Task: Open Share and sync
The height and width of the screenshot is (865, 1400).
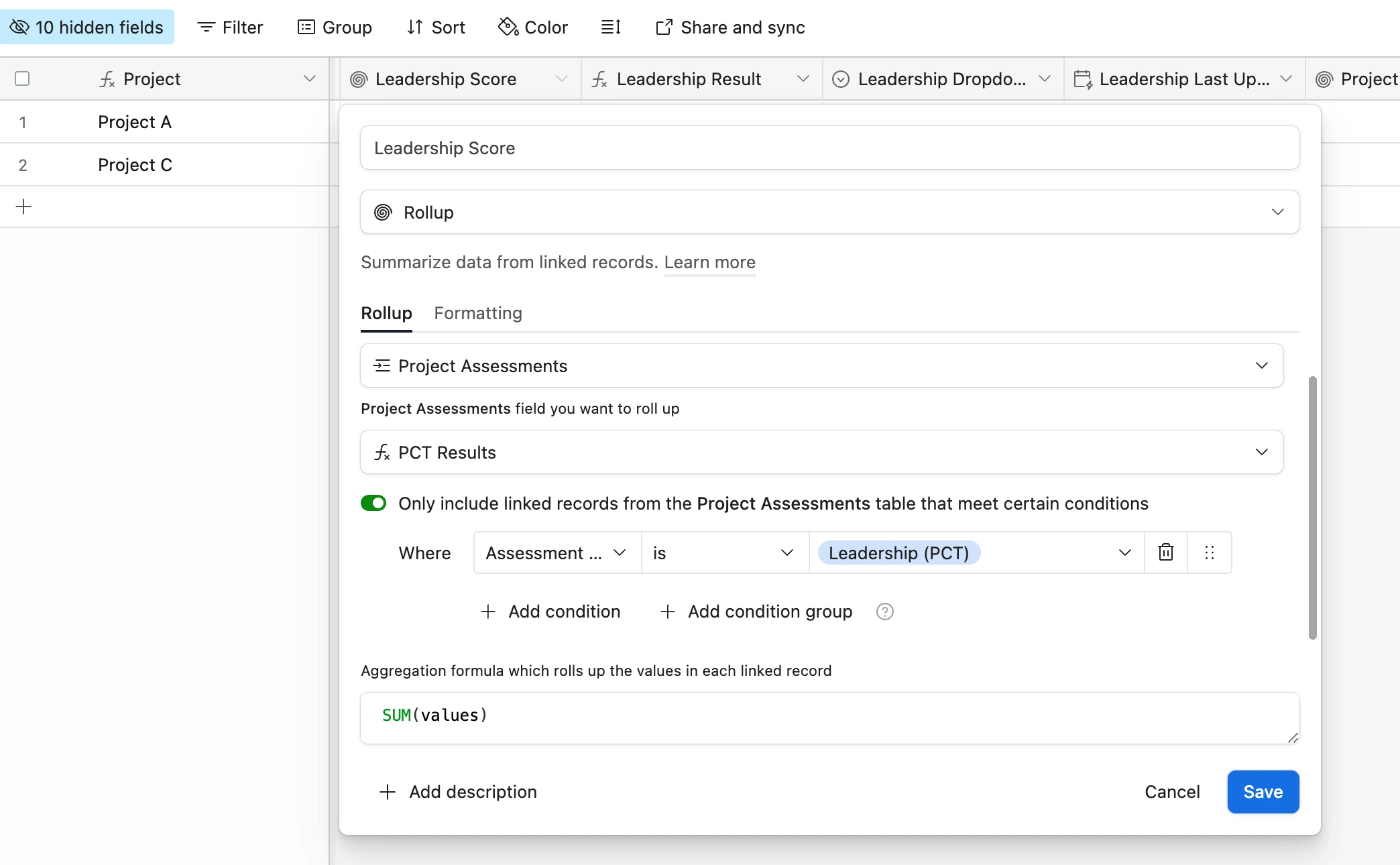Action: (x=730, y=27)
